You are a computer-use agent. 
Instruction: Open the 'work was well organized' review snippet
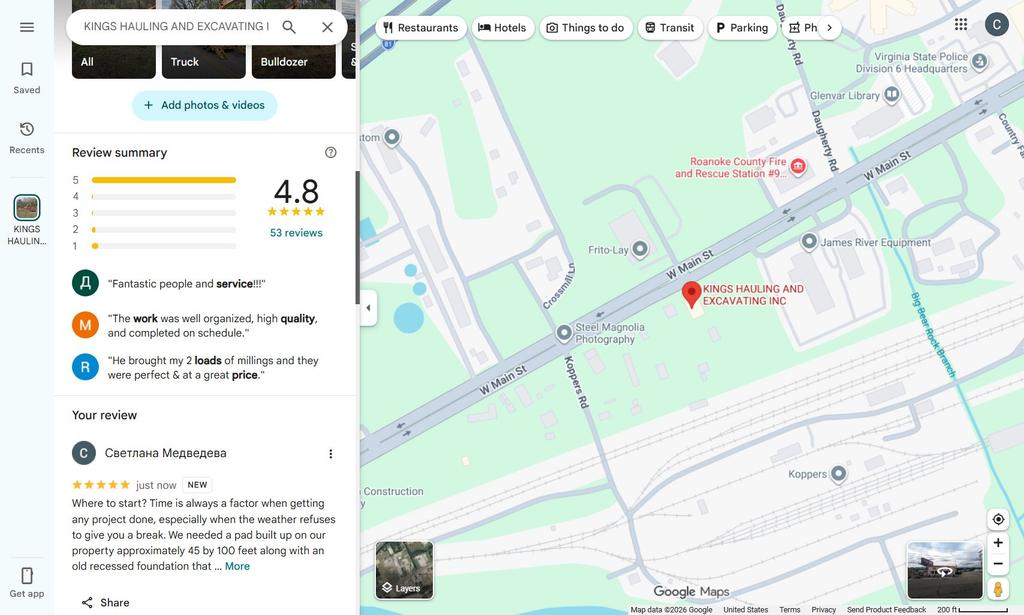212,325
